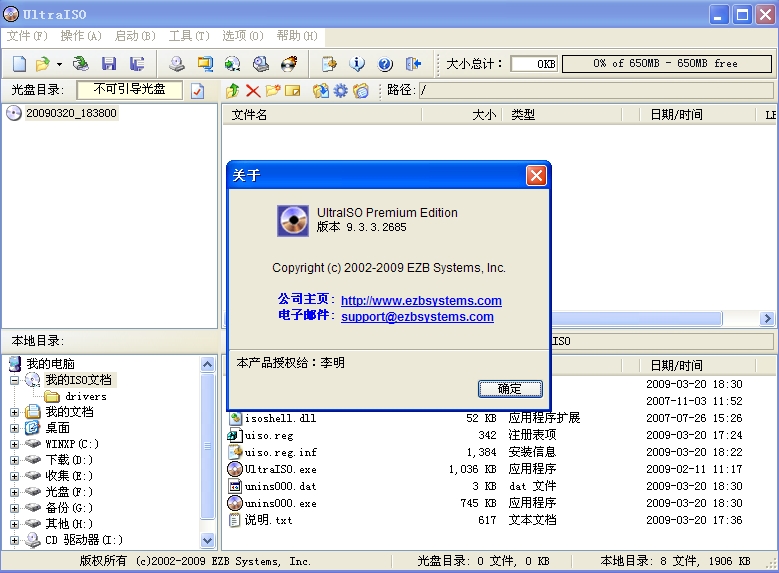Click the support@ezbsystems.com email link
The image size is (779, 573).
tap(417, 317)
